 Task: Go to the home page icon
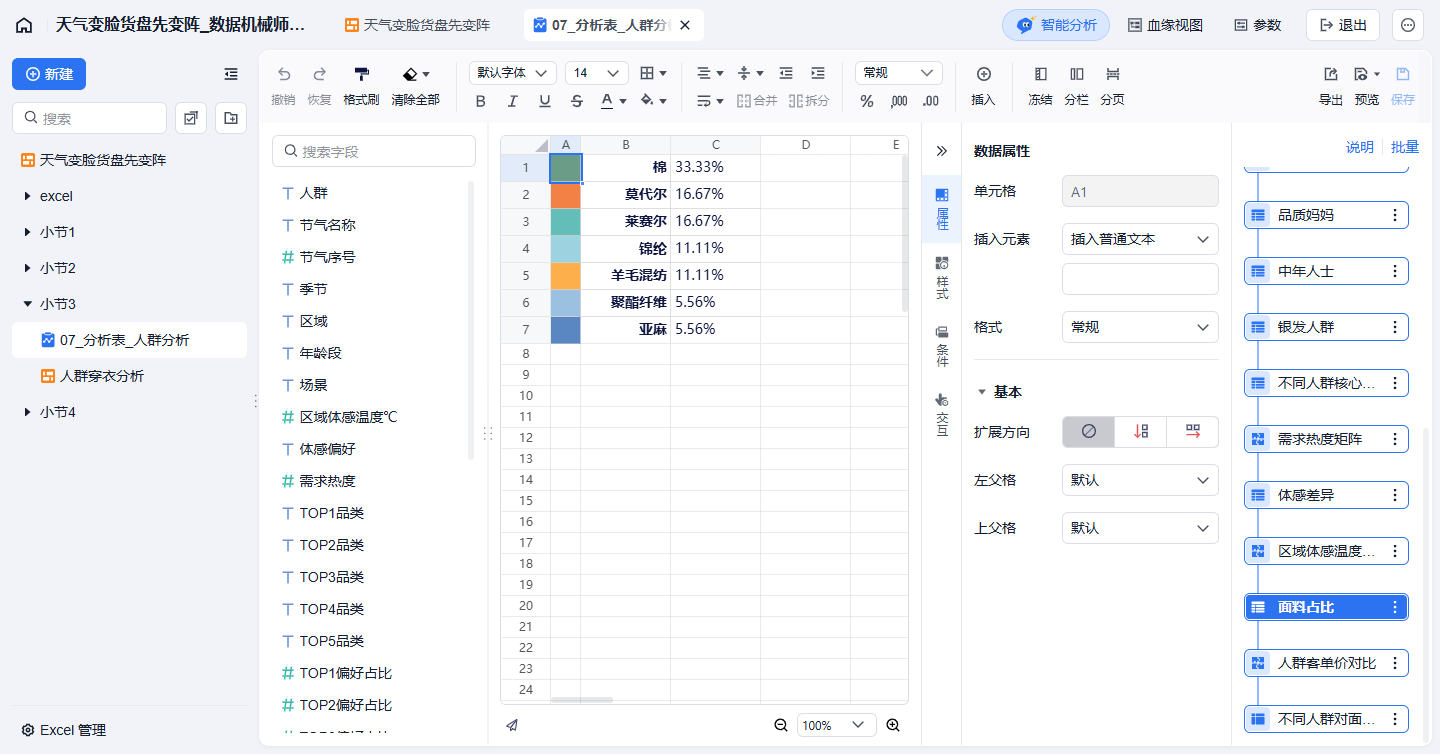[x=24, y=25]
